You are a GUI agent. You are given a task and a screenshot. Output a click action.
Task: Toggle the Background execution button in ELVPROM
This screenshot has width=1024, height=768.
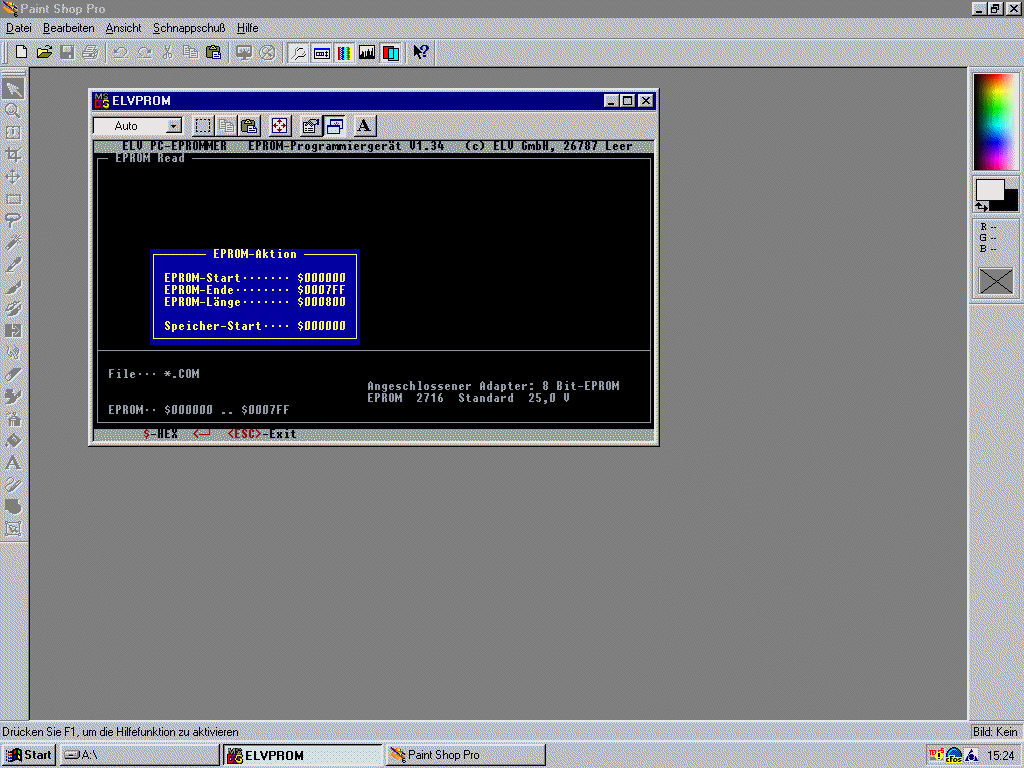tap(334, 126)
